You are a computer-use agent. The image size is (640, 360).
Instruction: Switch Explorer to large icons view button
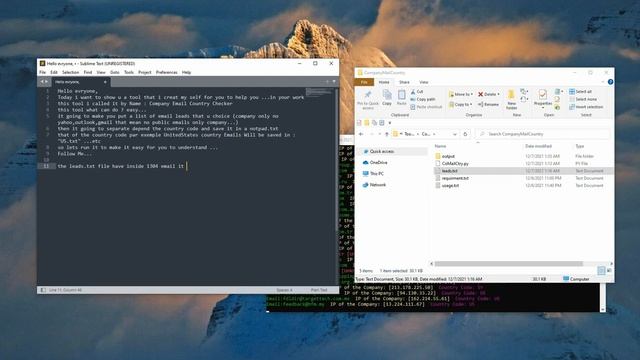tap(609, 271)
